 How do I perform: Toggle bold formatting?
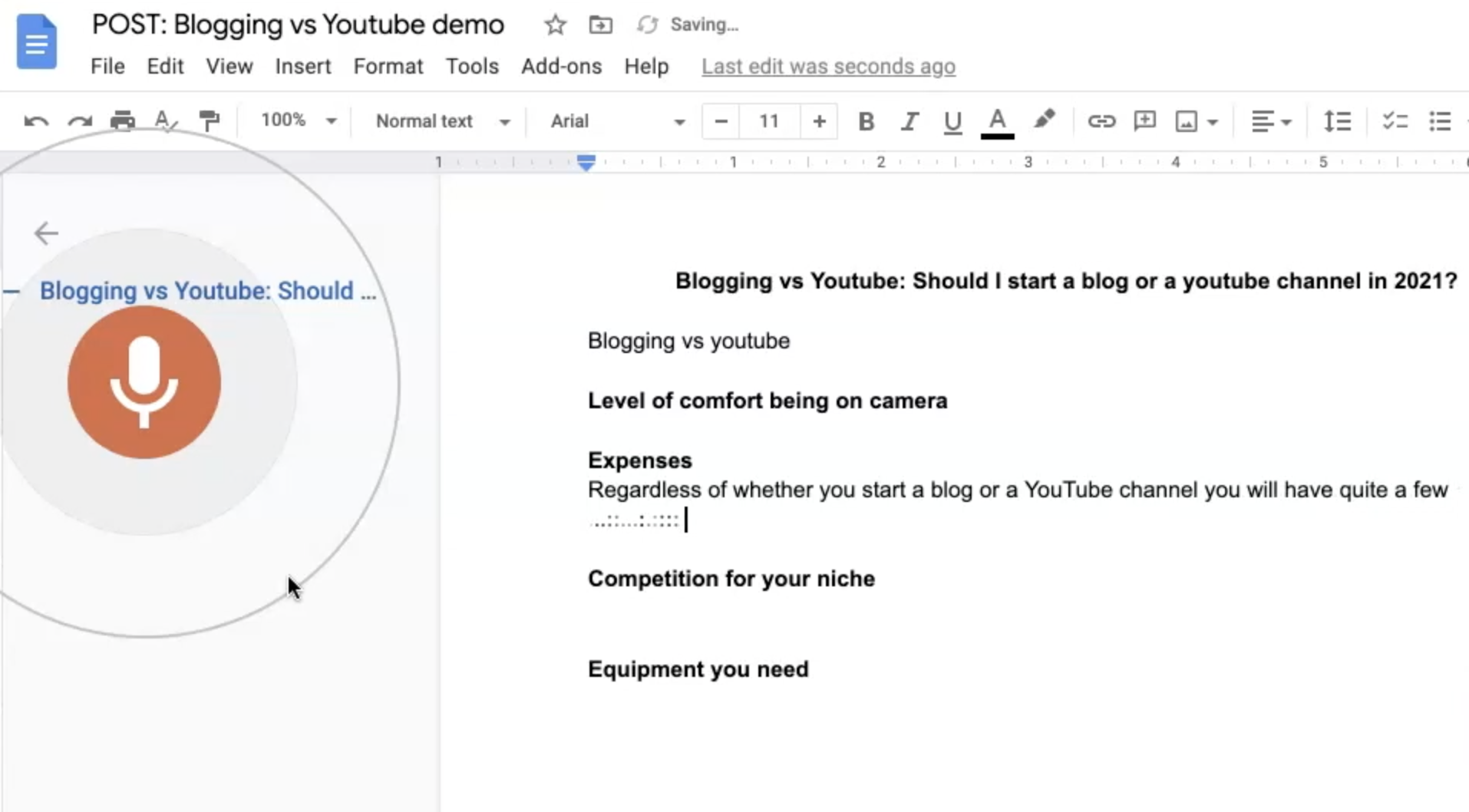(866, 121)
